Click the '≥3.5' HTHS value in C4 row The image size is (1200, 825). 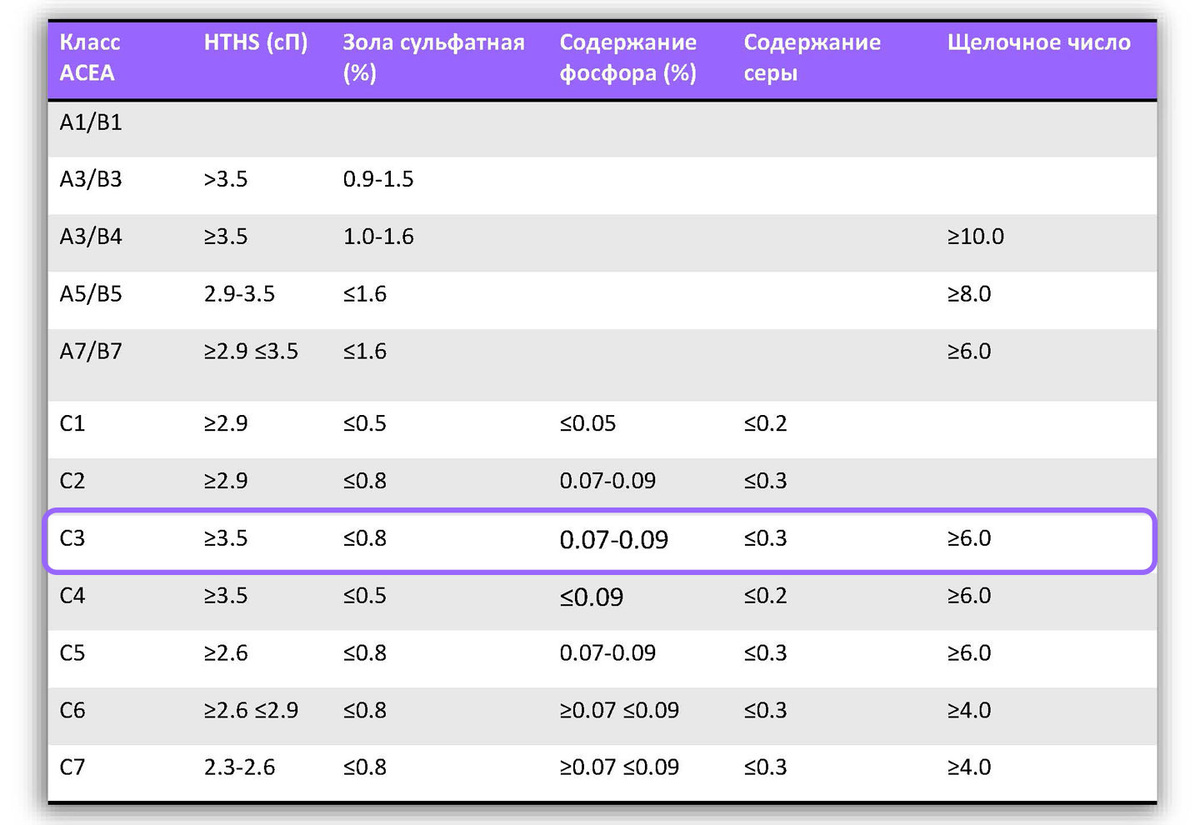[225, 595]
